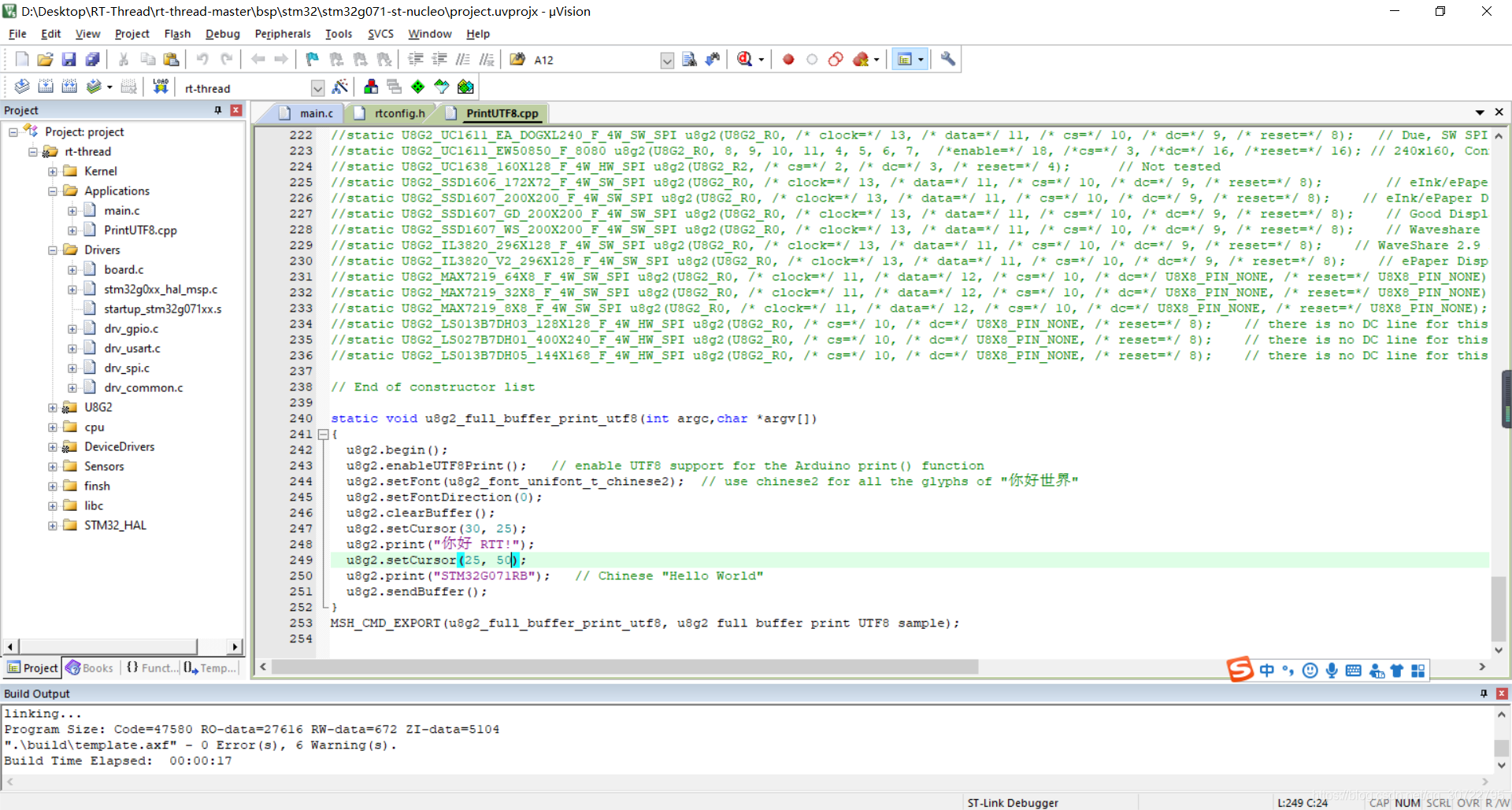1512x810 pixels.
Task: Click the Save All icon
Action: pyautogui.click(x=92, y=59)
